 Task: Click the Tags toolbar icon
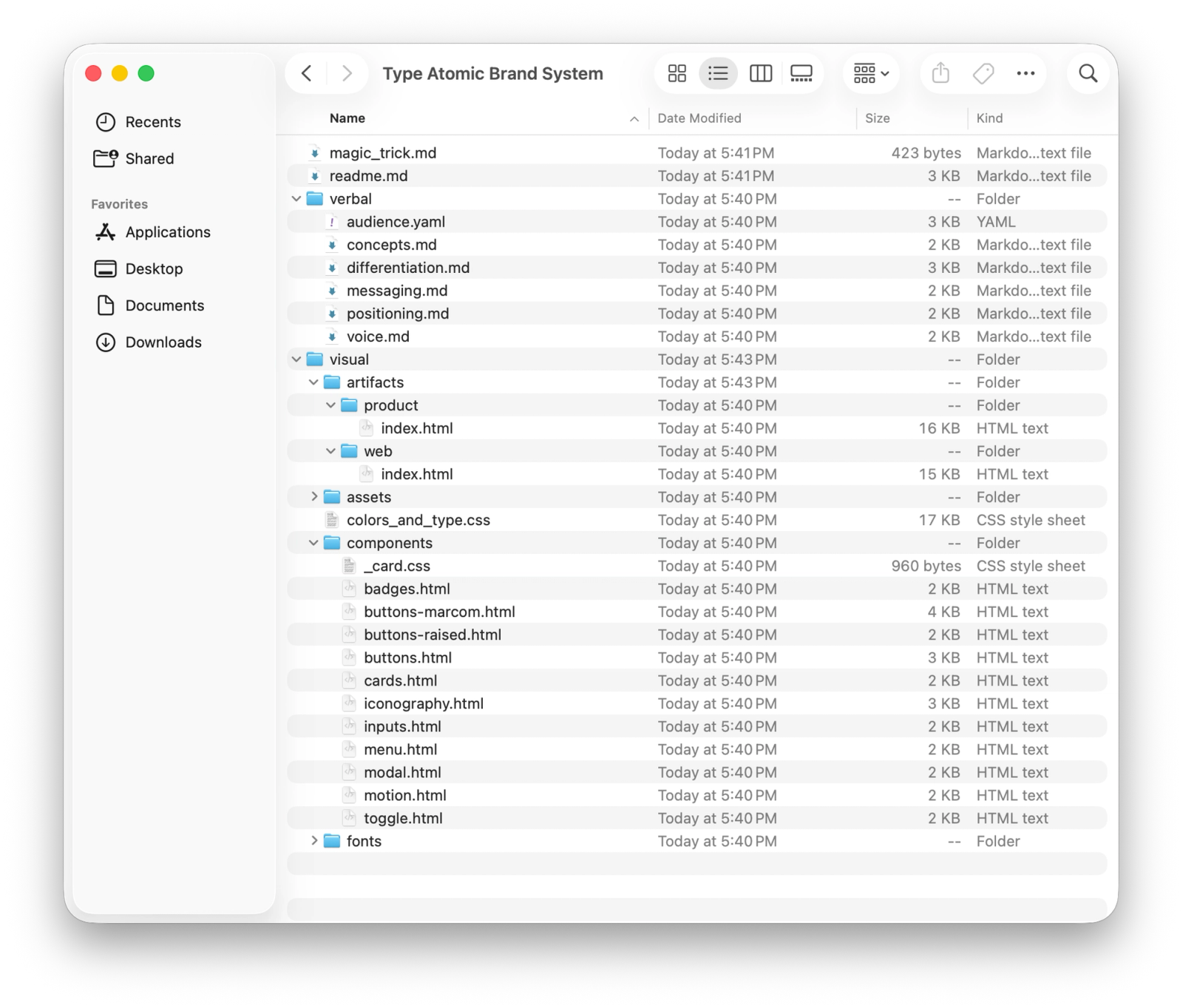click(x=983, y=73)
